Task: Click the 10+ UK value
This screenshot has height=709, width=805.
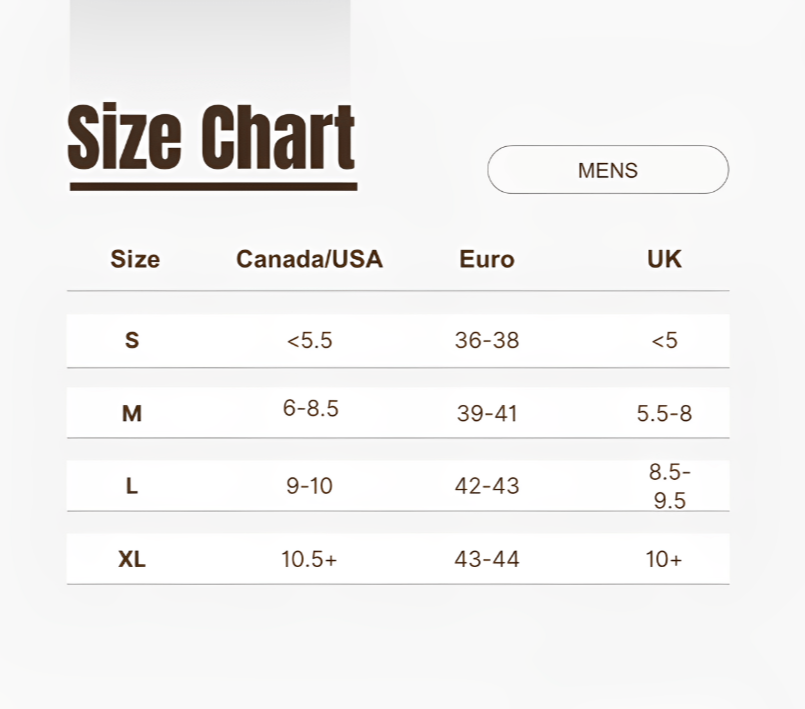Action: tap(664, 559)
